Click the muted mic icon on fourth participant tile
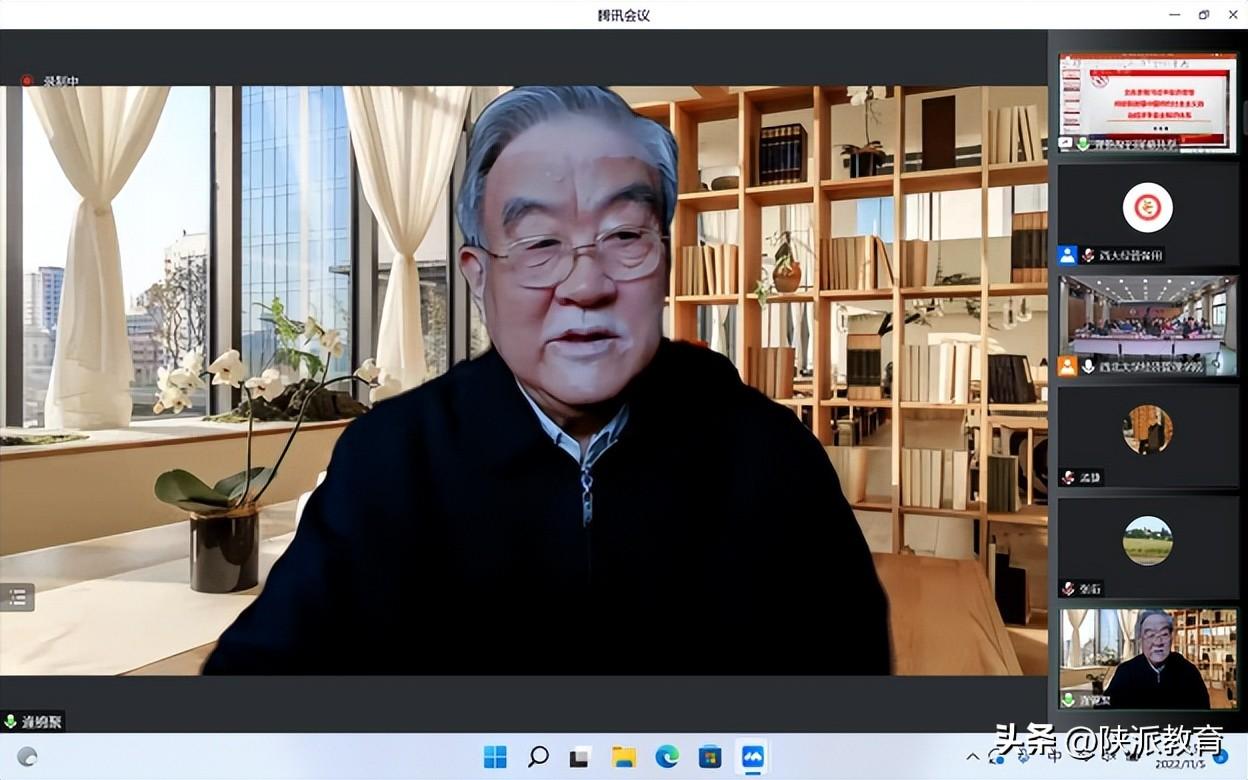The height and width of the screenshot is (780, 1248). click(x=1068, y=477)
